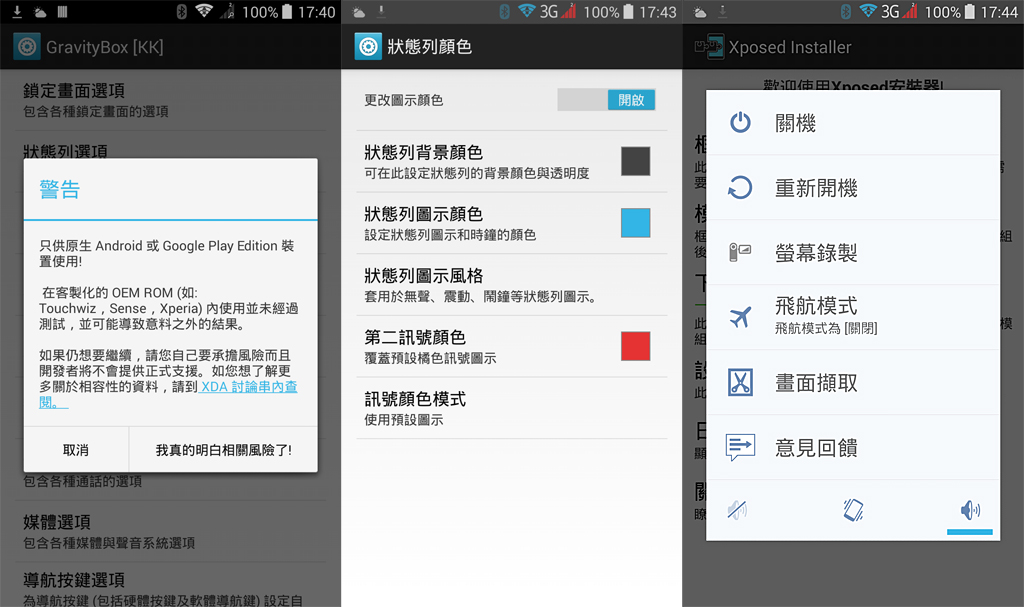Open 訊號顏色模式 setting
The height and width of the screenshot is (607, 1024).
(x=511, y=408)
